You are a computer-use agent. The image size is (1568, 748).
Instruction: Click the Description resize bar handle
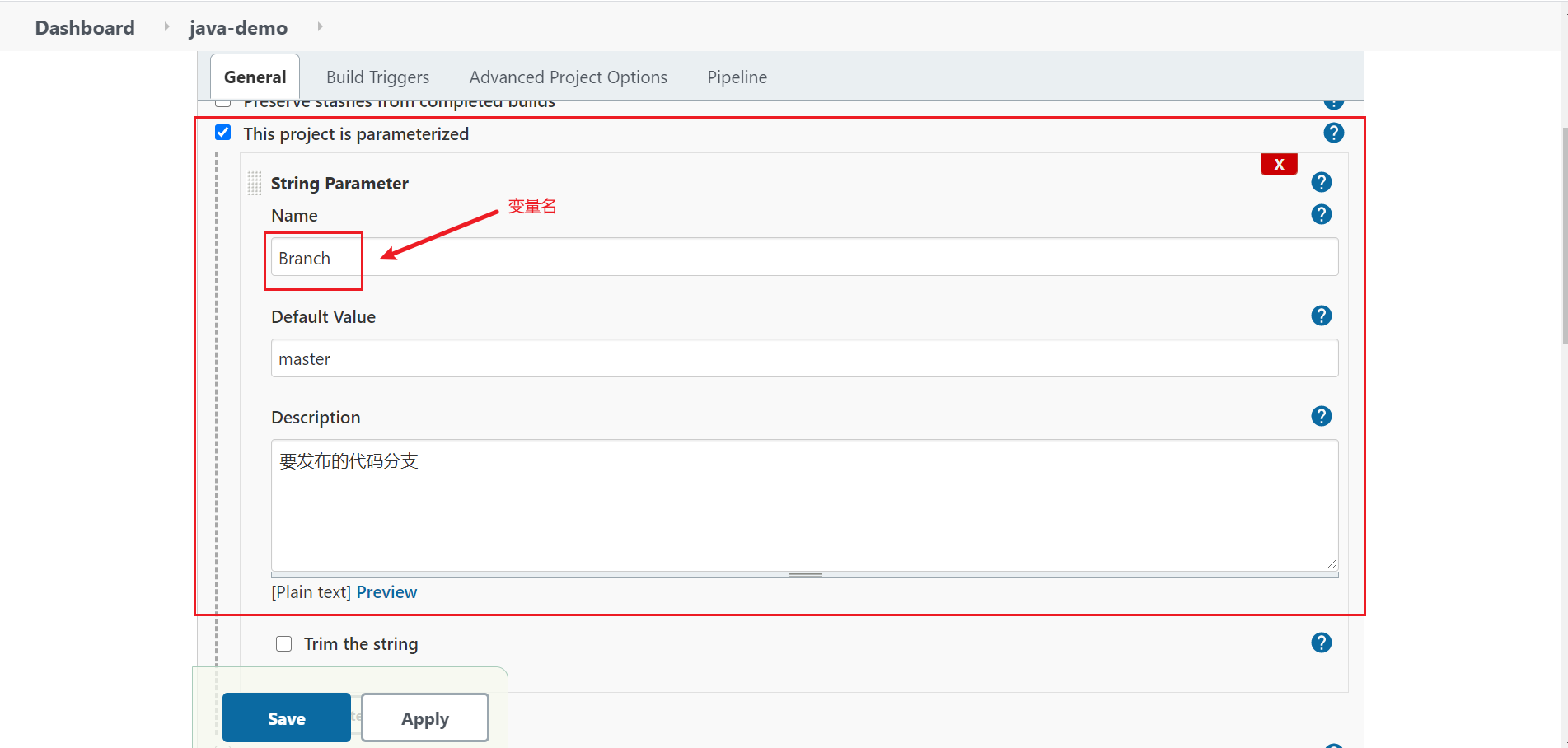804,575
